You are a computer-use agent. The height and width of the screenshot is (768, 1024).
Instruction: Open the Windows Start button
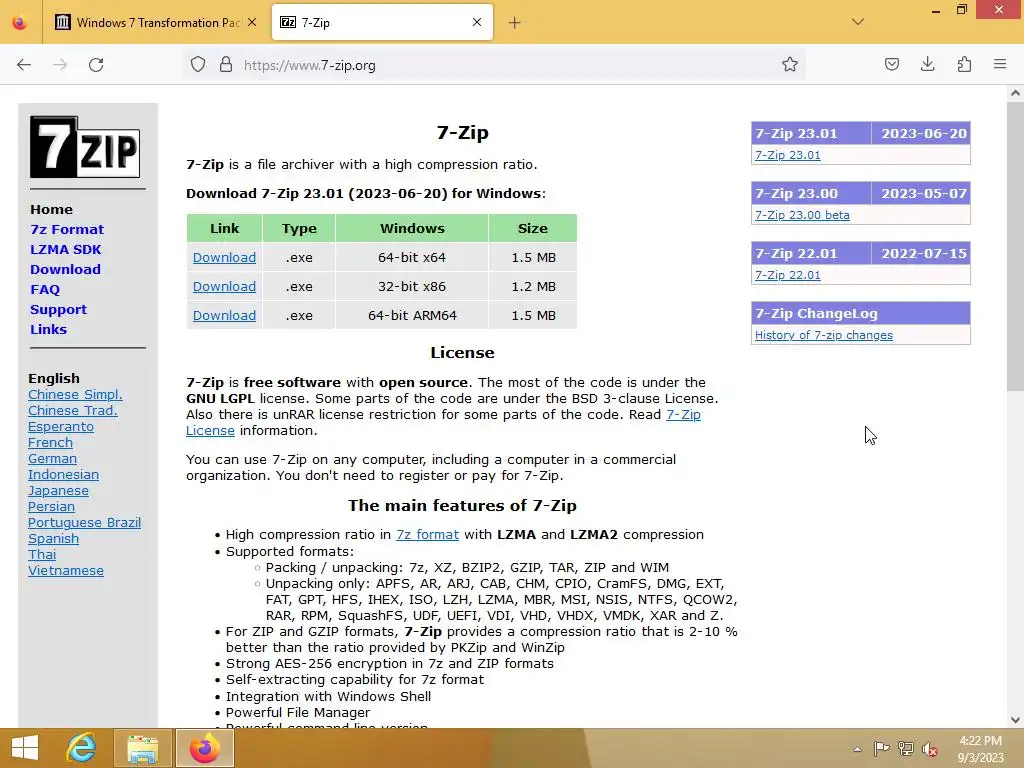tap(25, 748)
